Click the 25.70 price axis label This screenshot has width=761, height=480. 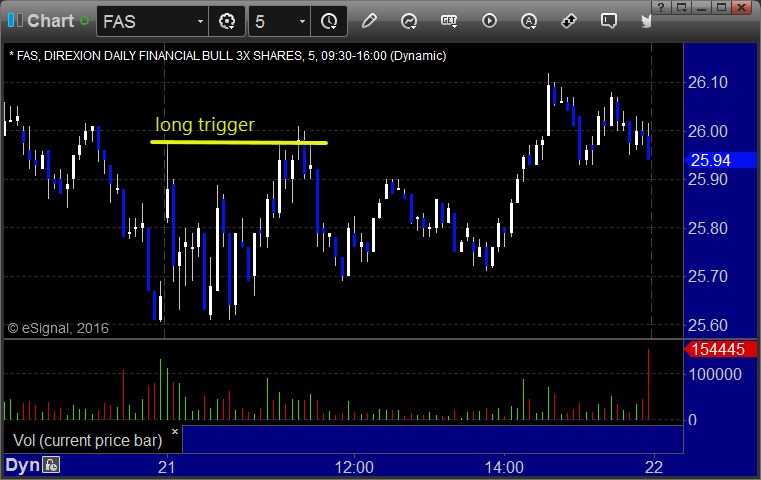coord(708,277)
